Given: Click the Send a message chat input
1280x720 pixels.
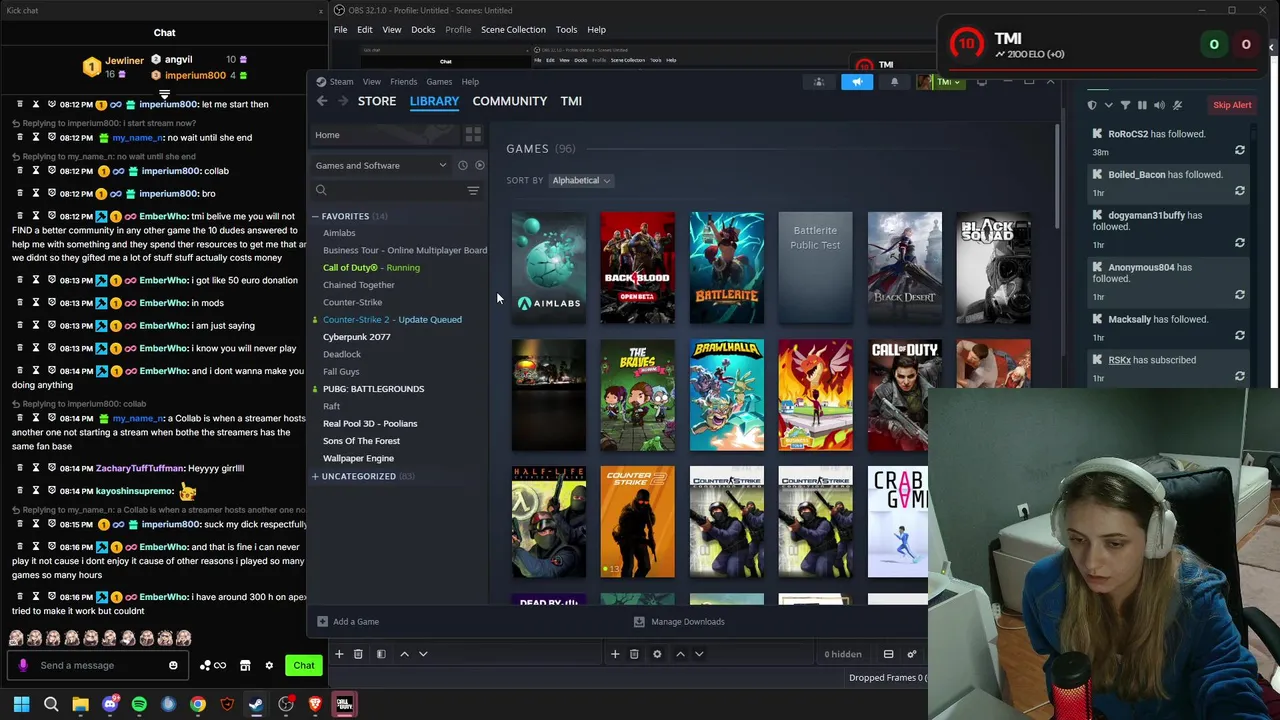Looking at the screenshot, I should click(96, 665).
